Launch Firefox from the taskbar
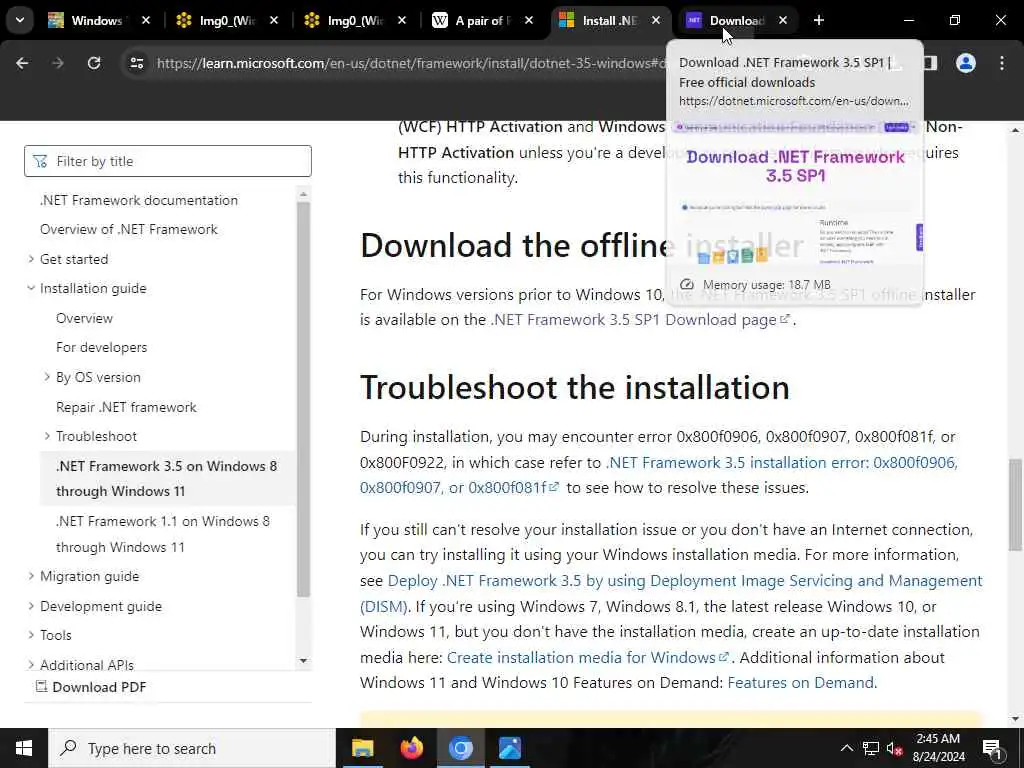Screen dimensions: 1024x768 click(411, 748)
